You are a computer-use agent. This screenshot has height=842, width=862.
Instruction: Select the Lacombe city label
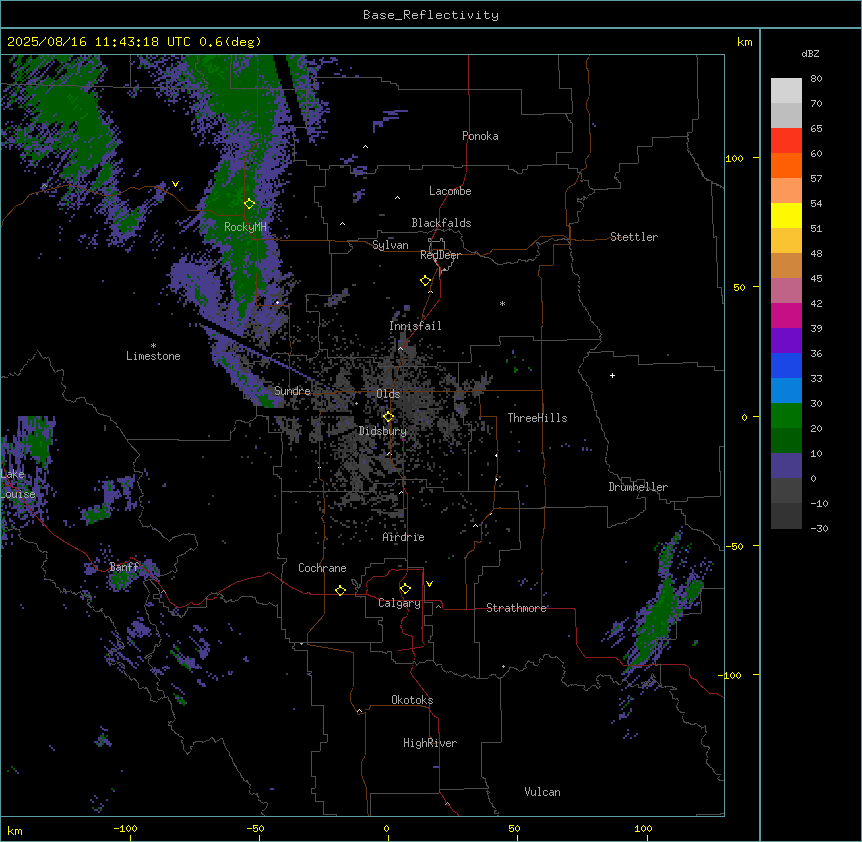450,191
